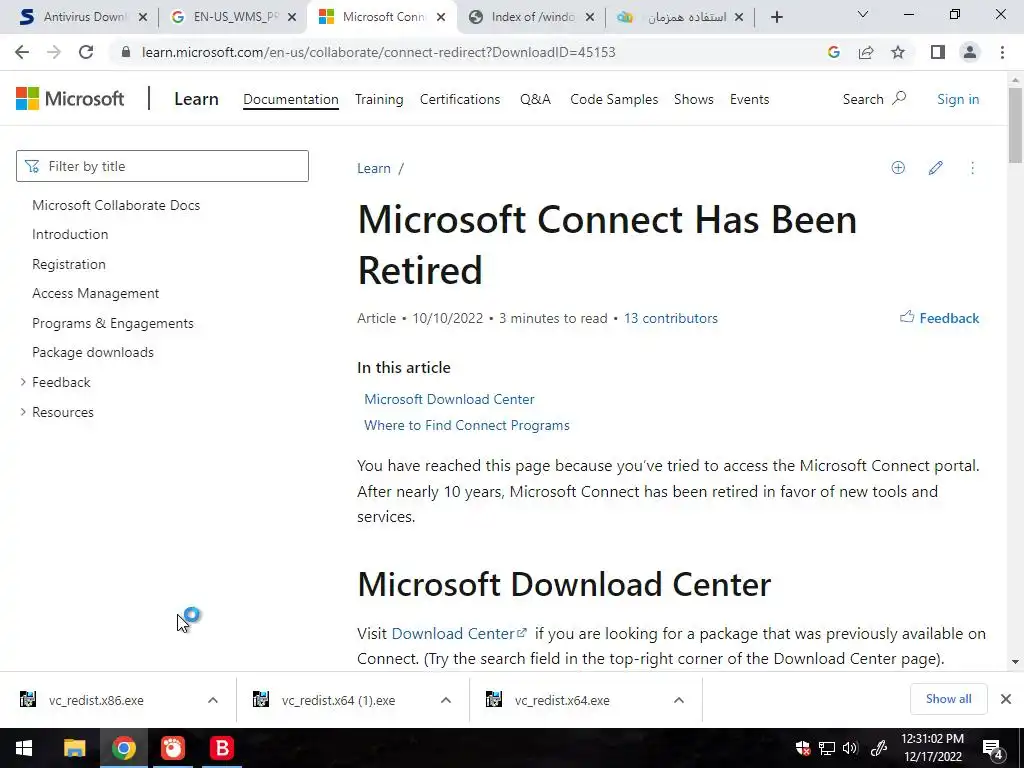Open the Chrome profile avatar
This screenshot has width=1024, height=768.
pyautogui.click(x=970, y=52)
